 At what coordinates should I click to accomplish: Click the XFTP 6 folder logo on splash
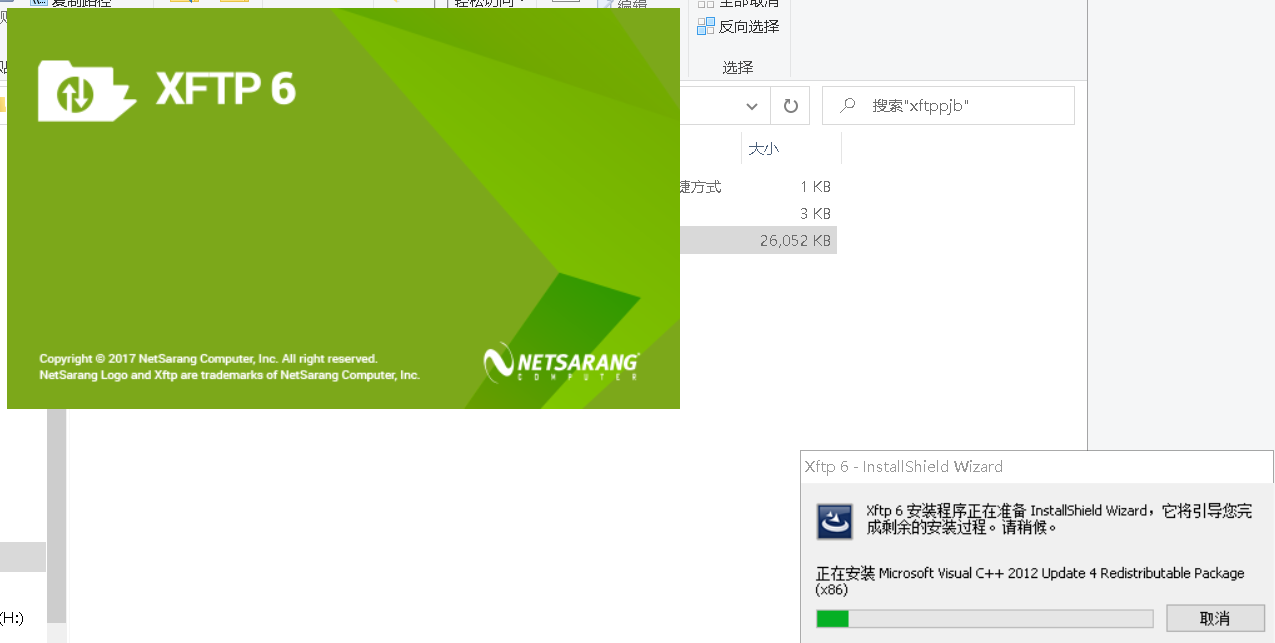pyautogui.click(x=86, y=90)
